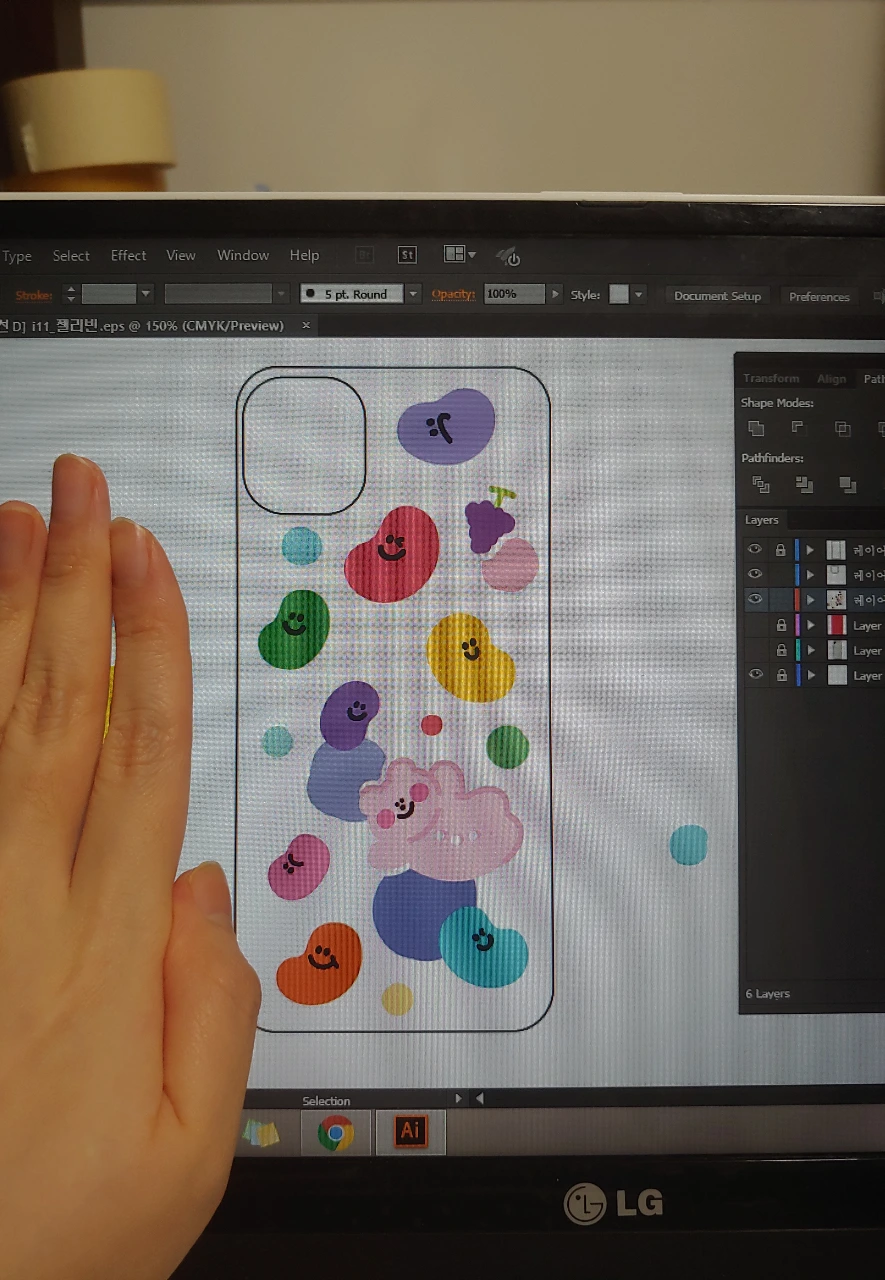Open the Effect menu
The height and width of the screenshot is (1280, 885).
click(x=128, y=256)
